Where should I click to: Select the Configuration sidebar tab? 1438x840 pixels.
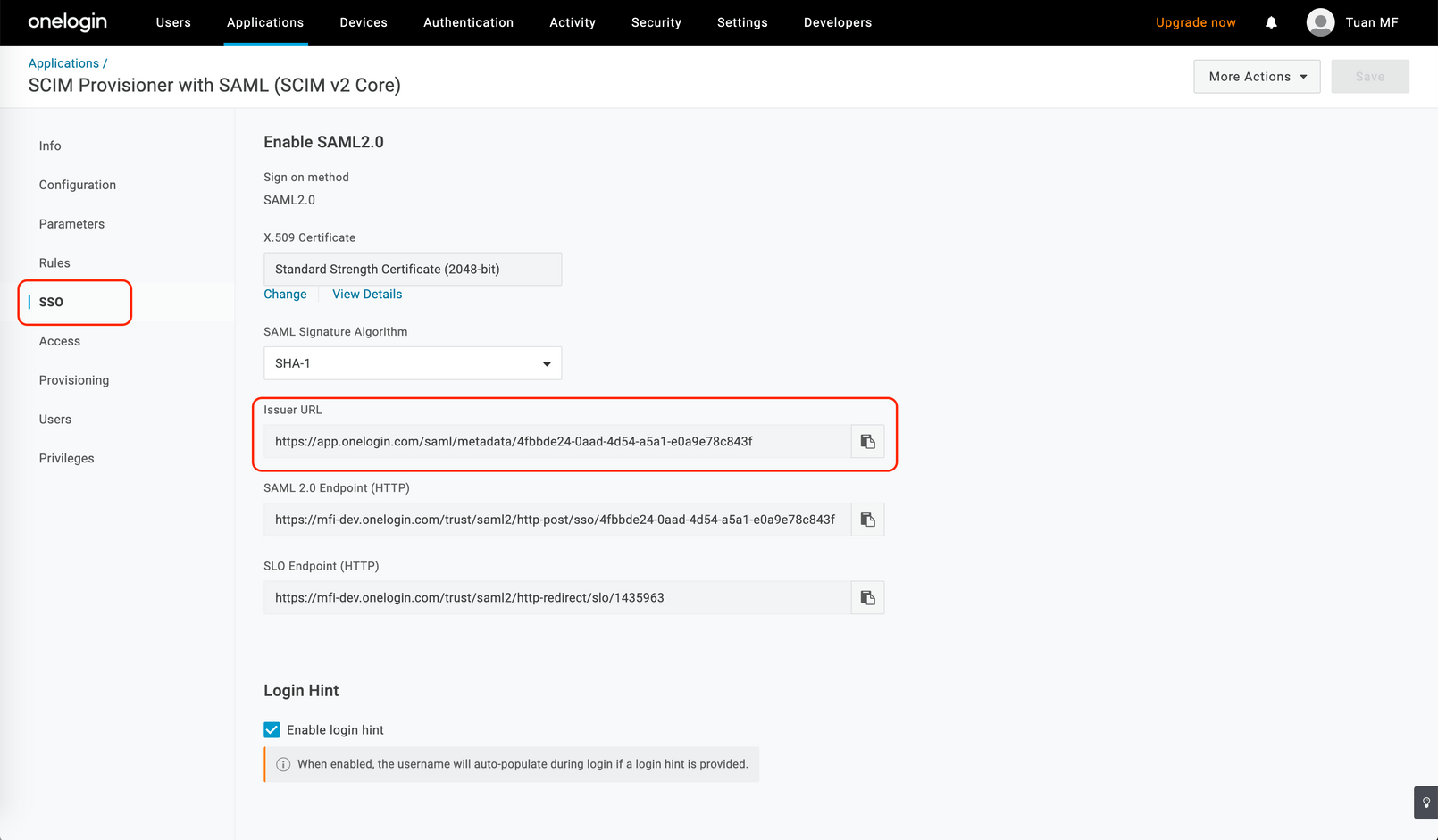(x=78, y=185)
